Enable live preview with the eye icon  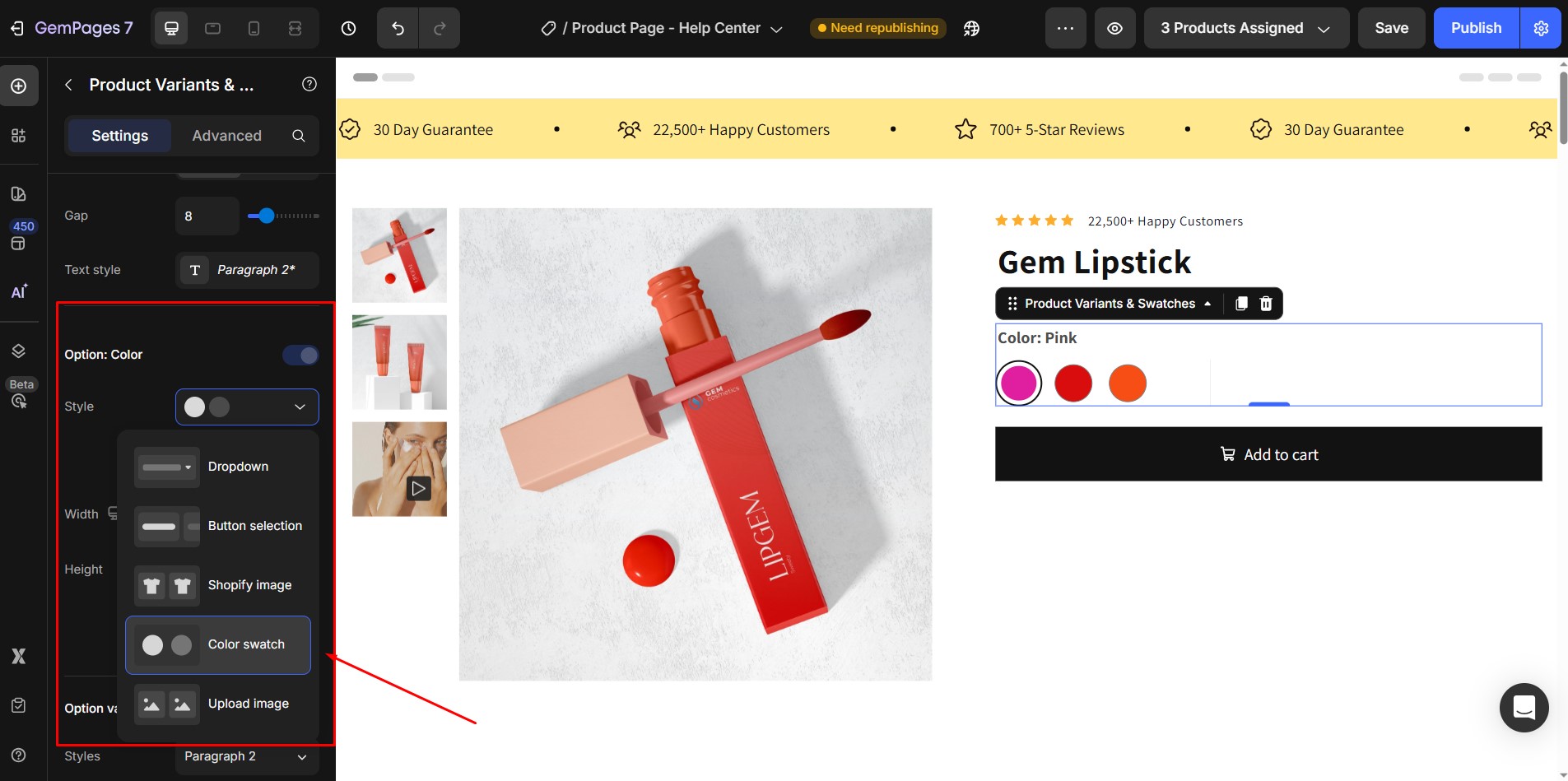point(1115,27)
